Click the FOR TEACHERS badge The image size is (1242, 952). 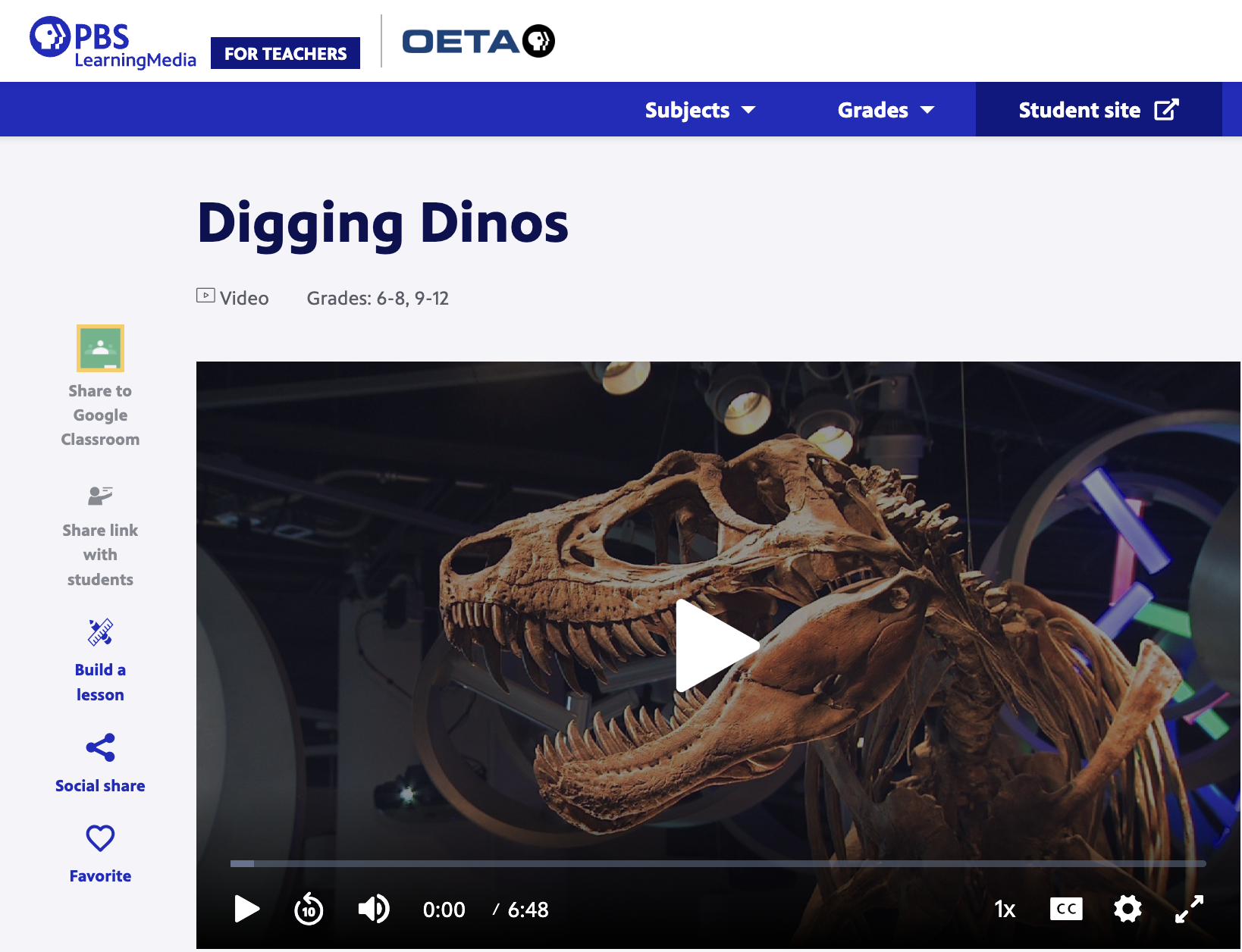click(285, 53)
